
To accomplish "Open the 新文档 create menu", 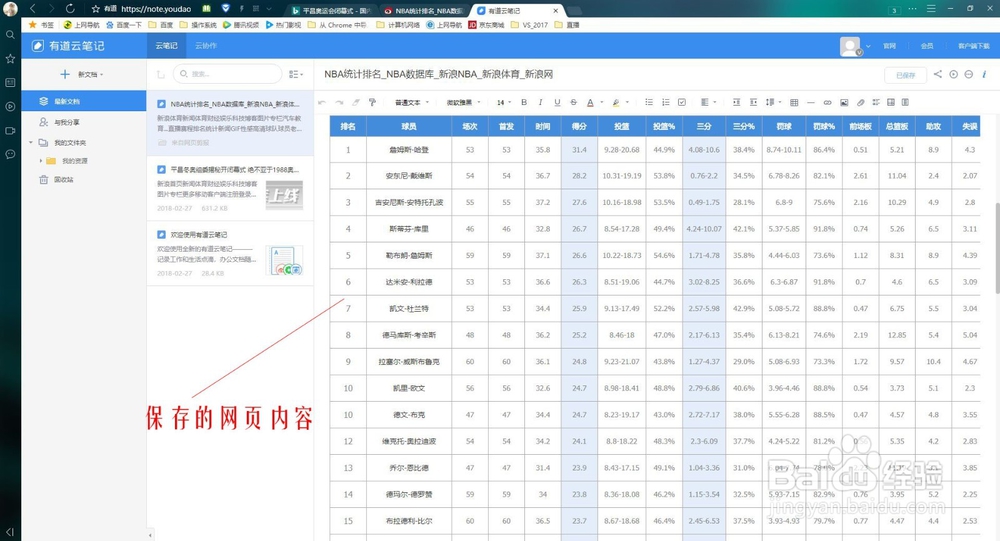I will [x=82, y=75].
